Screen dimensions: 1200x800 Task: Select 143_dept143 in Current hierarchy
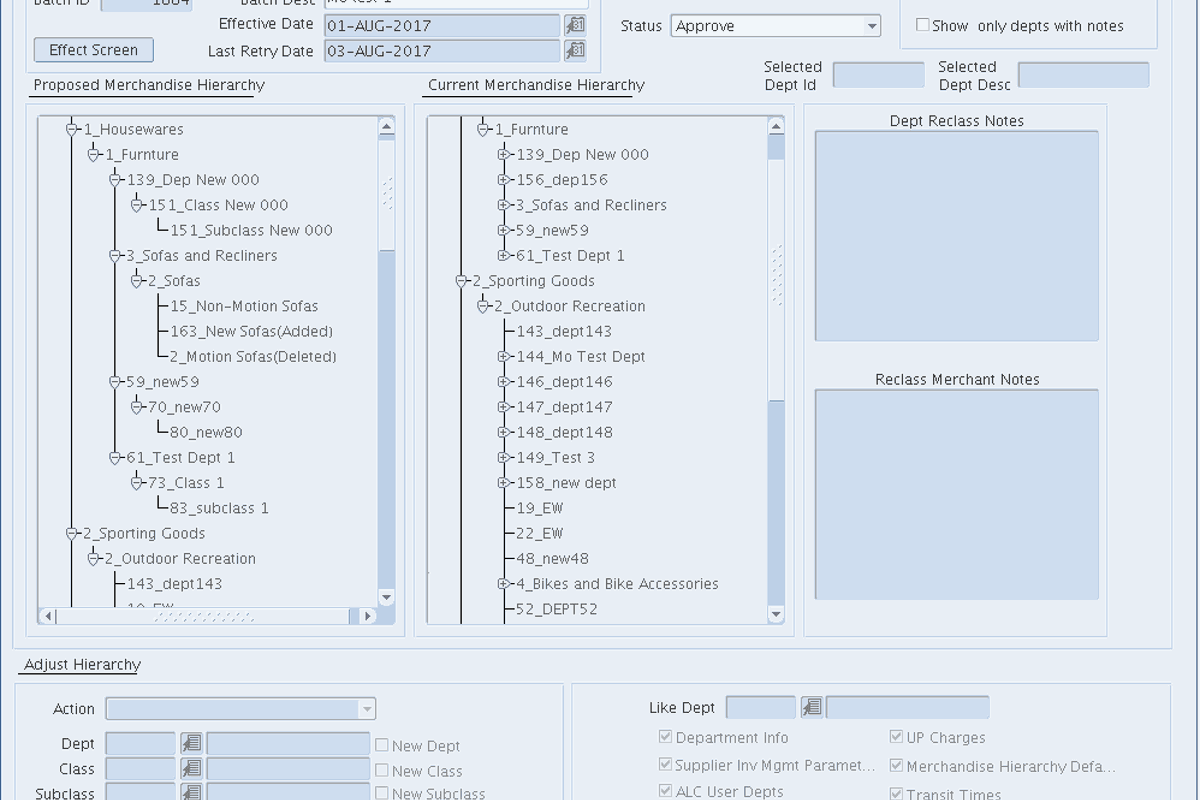coord(564,331)
